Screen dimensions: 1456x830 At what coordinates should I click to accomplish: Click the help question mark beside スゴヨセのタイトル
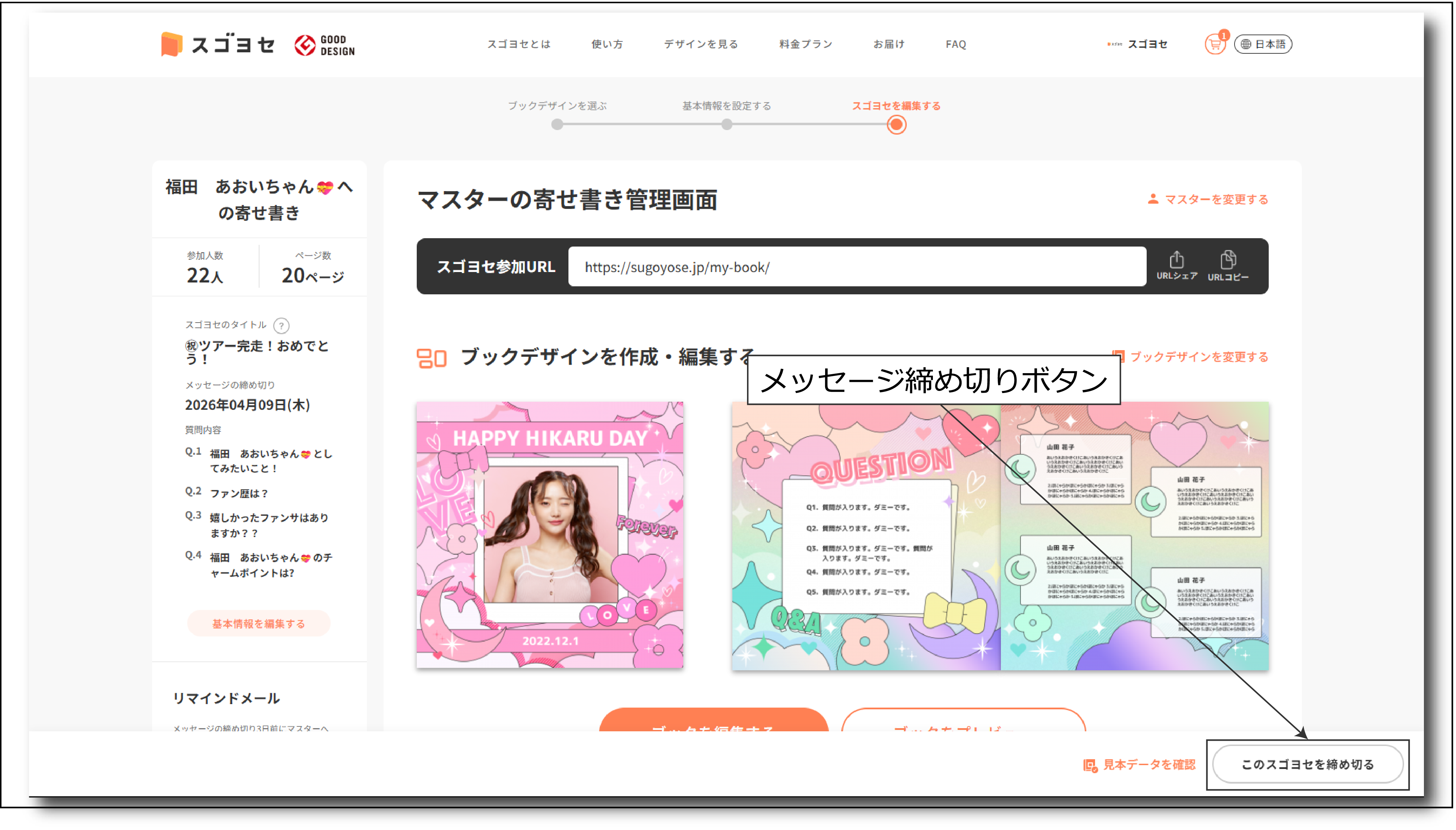(281, 325)
